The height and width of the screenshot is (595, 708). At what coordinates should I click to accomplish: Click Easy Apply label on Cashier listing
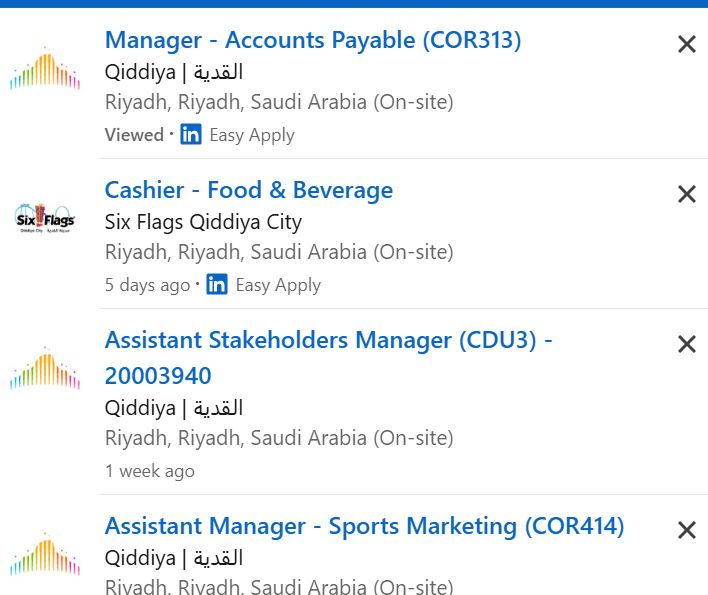[x=278, y=285]
